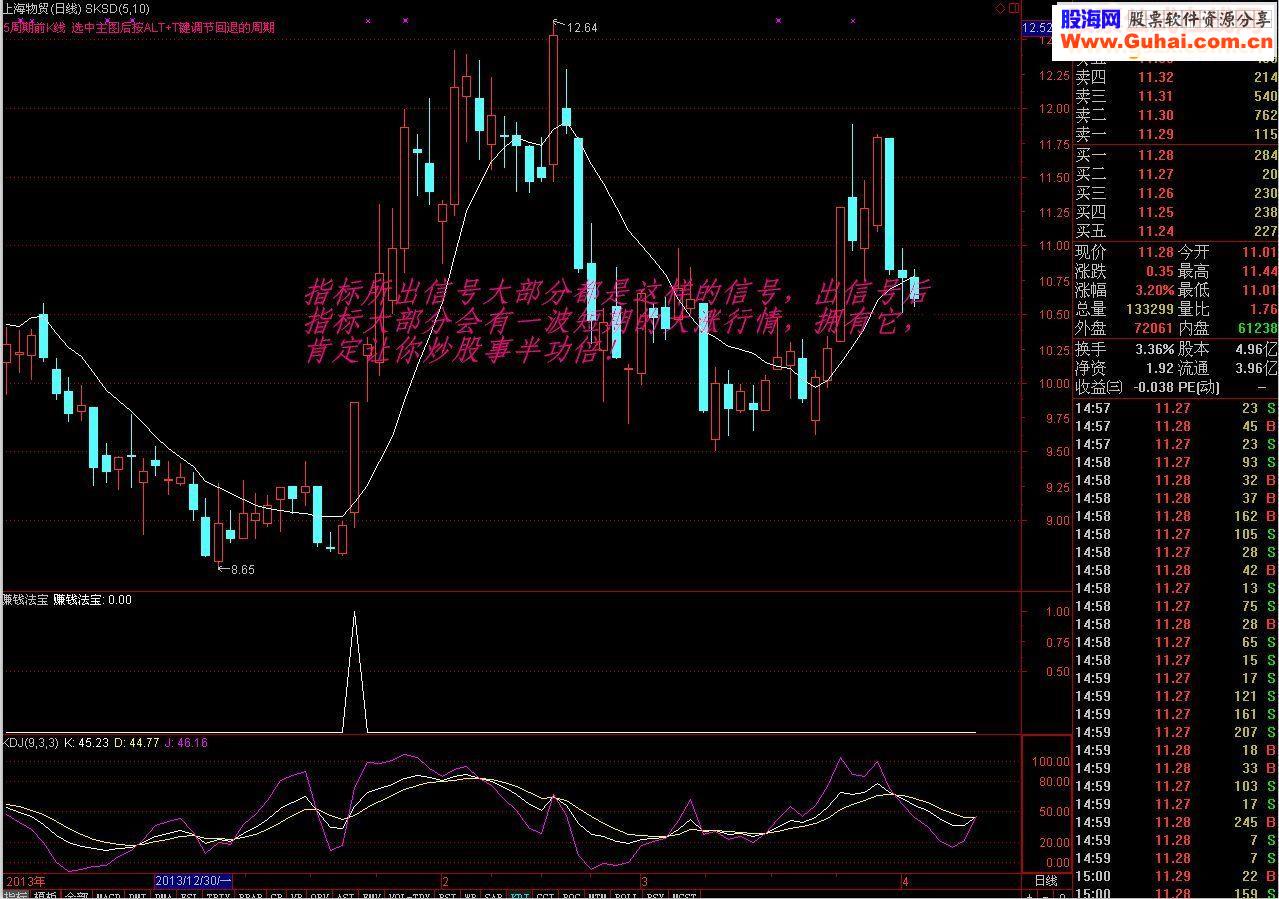The height and width of the screenshot is (899, 1279).
Task: Click the 卖四 11.32 order row
Action: click(1176, 77)
